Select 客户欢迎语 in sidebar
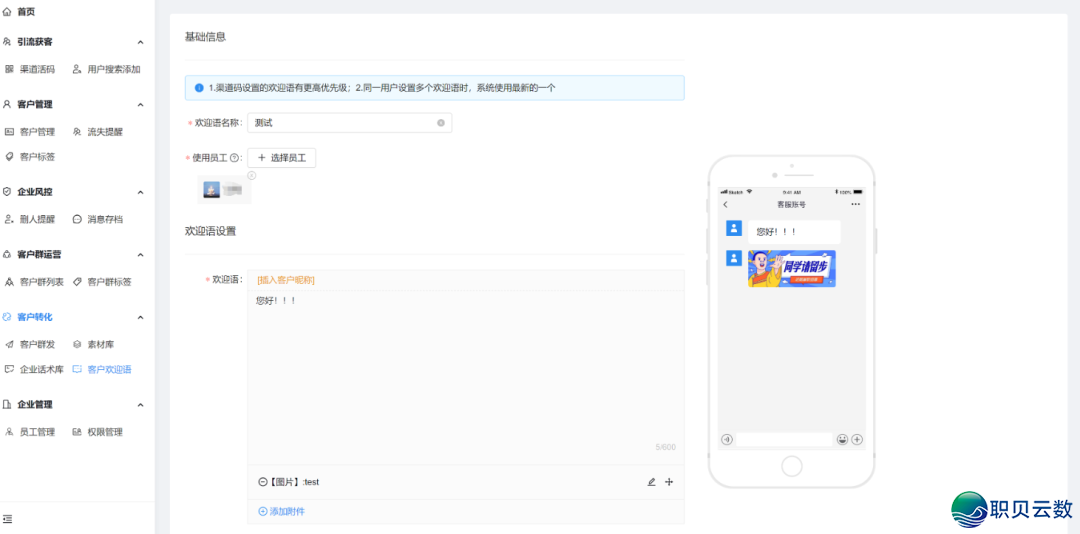1080x534 pixels. tap(102, 369)
